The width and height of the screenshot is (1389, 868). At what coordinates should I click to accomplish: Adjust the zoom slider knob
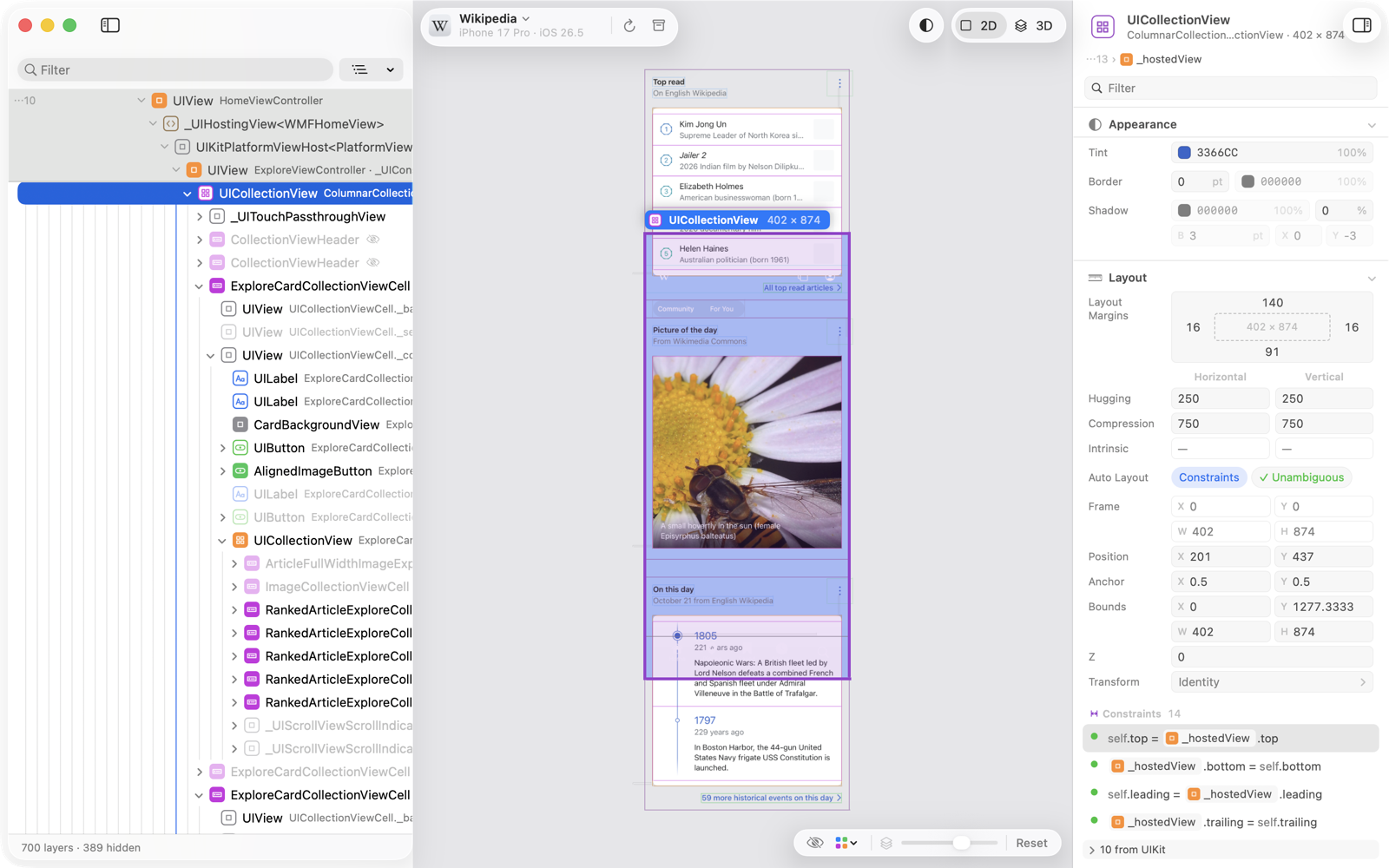click(961, 843)
